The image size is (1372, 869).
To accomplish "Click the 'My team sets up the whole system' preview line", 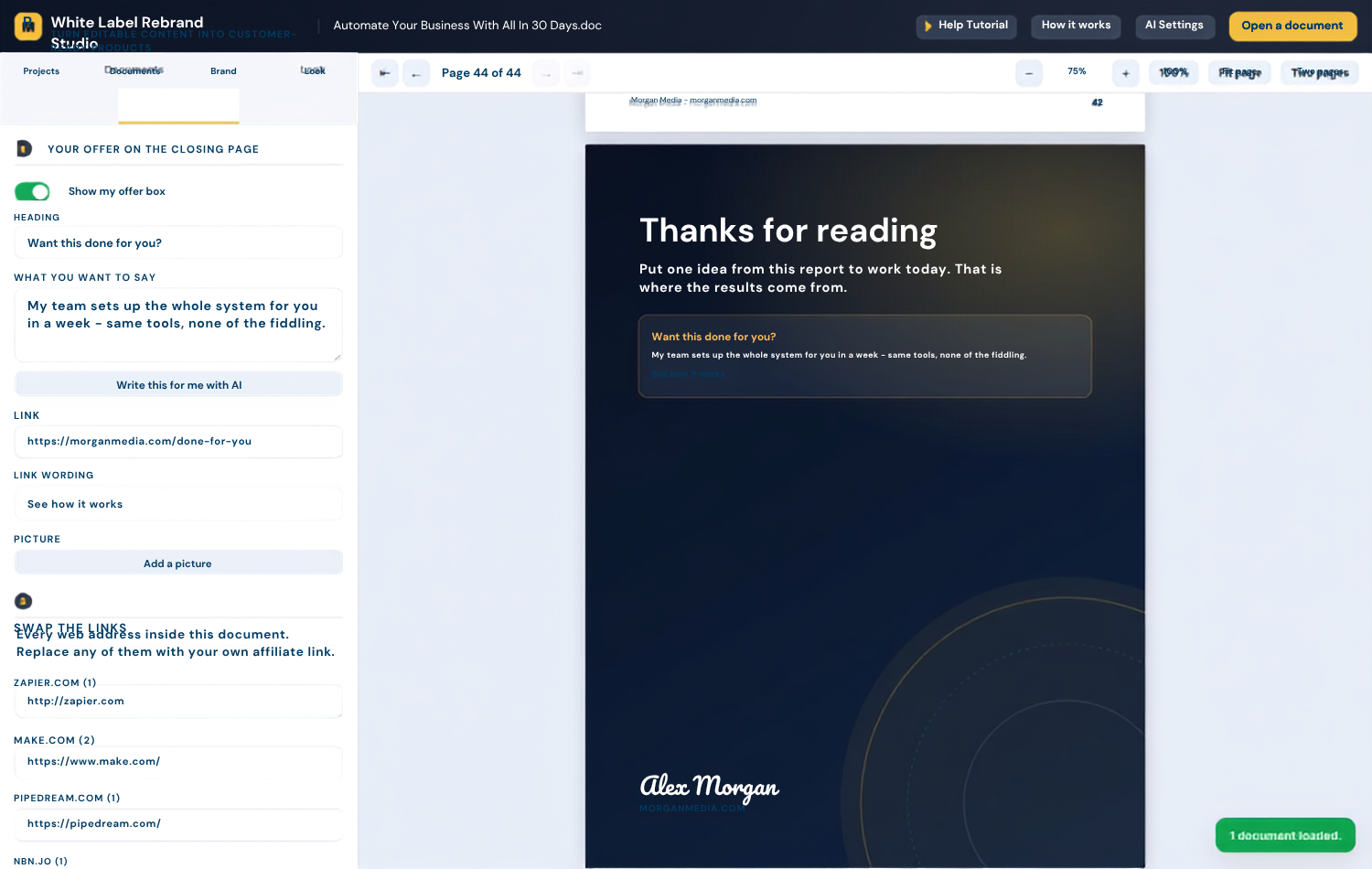I will pyautogui.click(x=839, y=355).
